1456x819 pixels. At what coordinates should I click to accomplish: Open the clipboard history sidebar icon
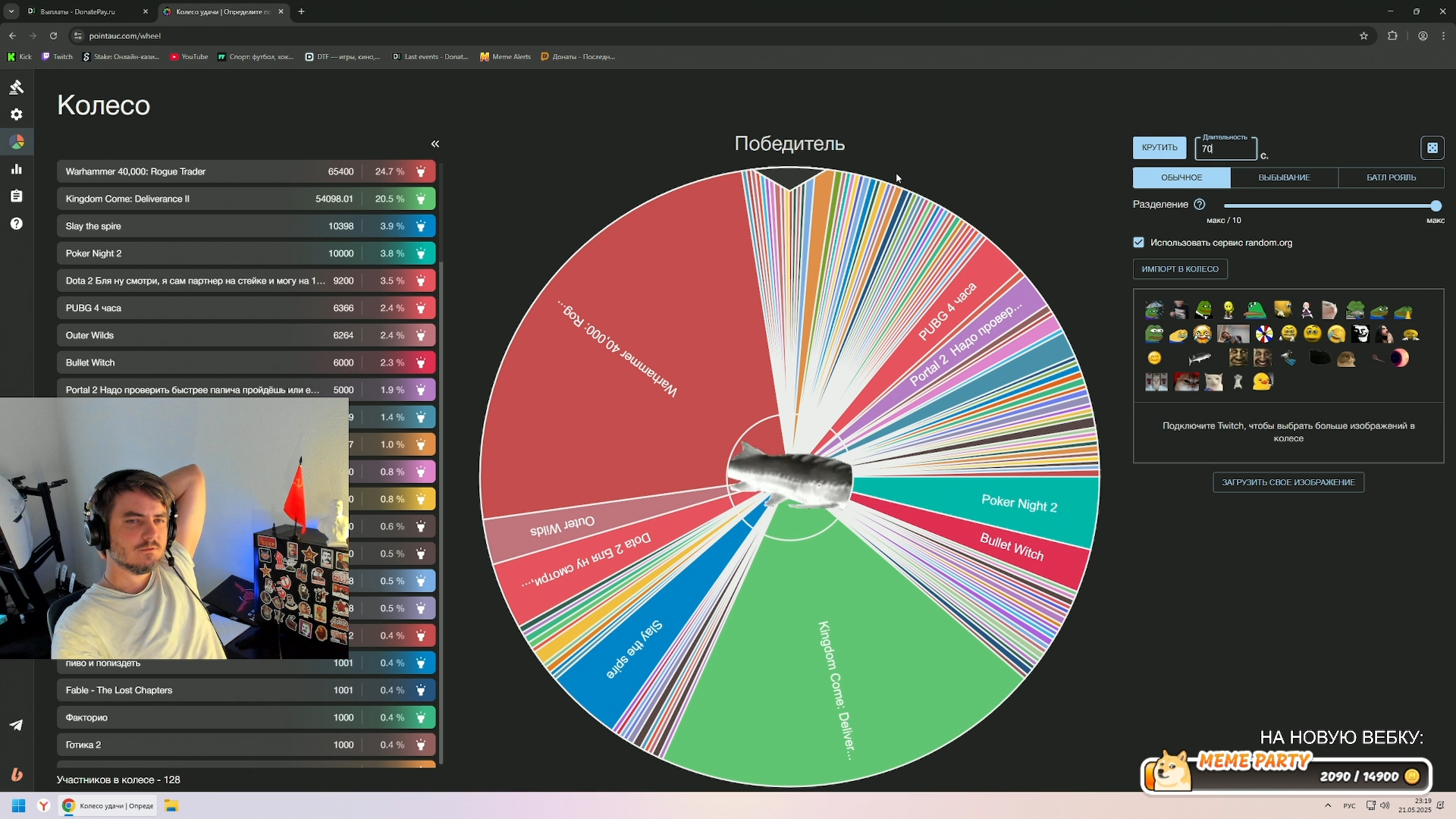point(17,196)
